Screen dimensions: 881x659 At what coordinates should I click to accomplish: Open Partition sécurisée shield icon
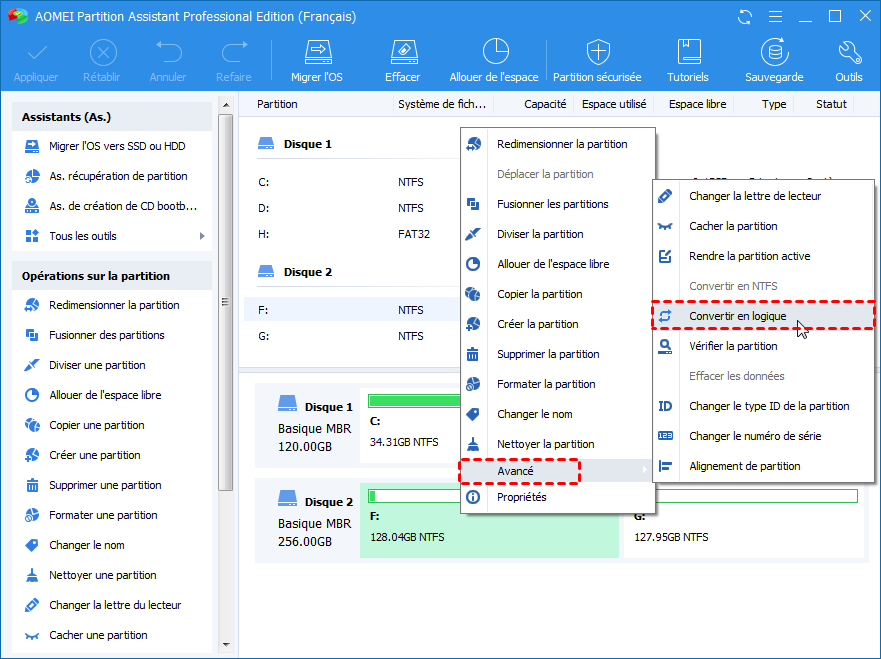click(x=597, y=52)
